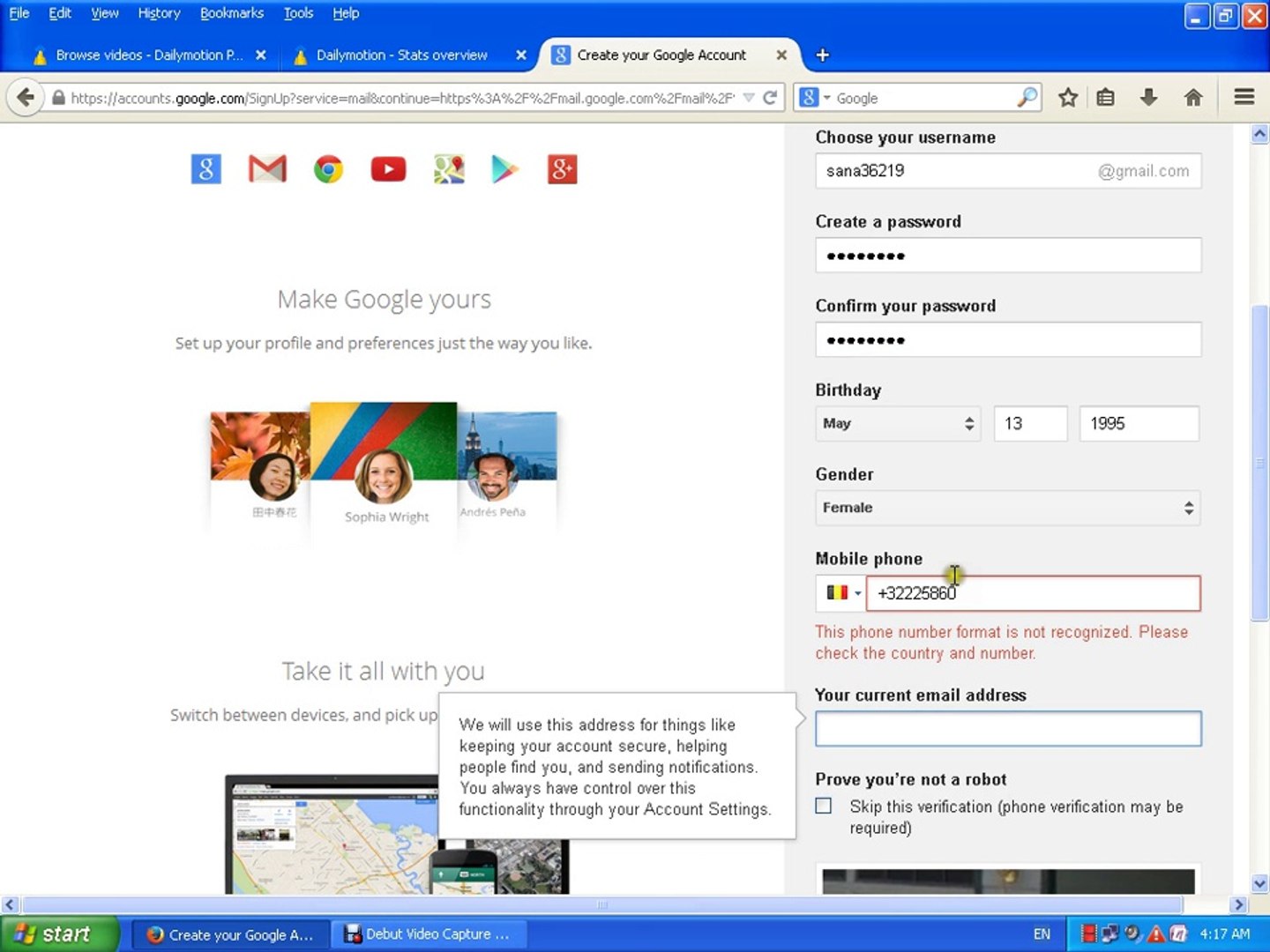
Task: Open the Edit menu
Action: (60, 13)
